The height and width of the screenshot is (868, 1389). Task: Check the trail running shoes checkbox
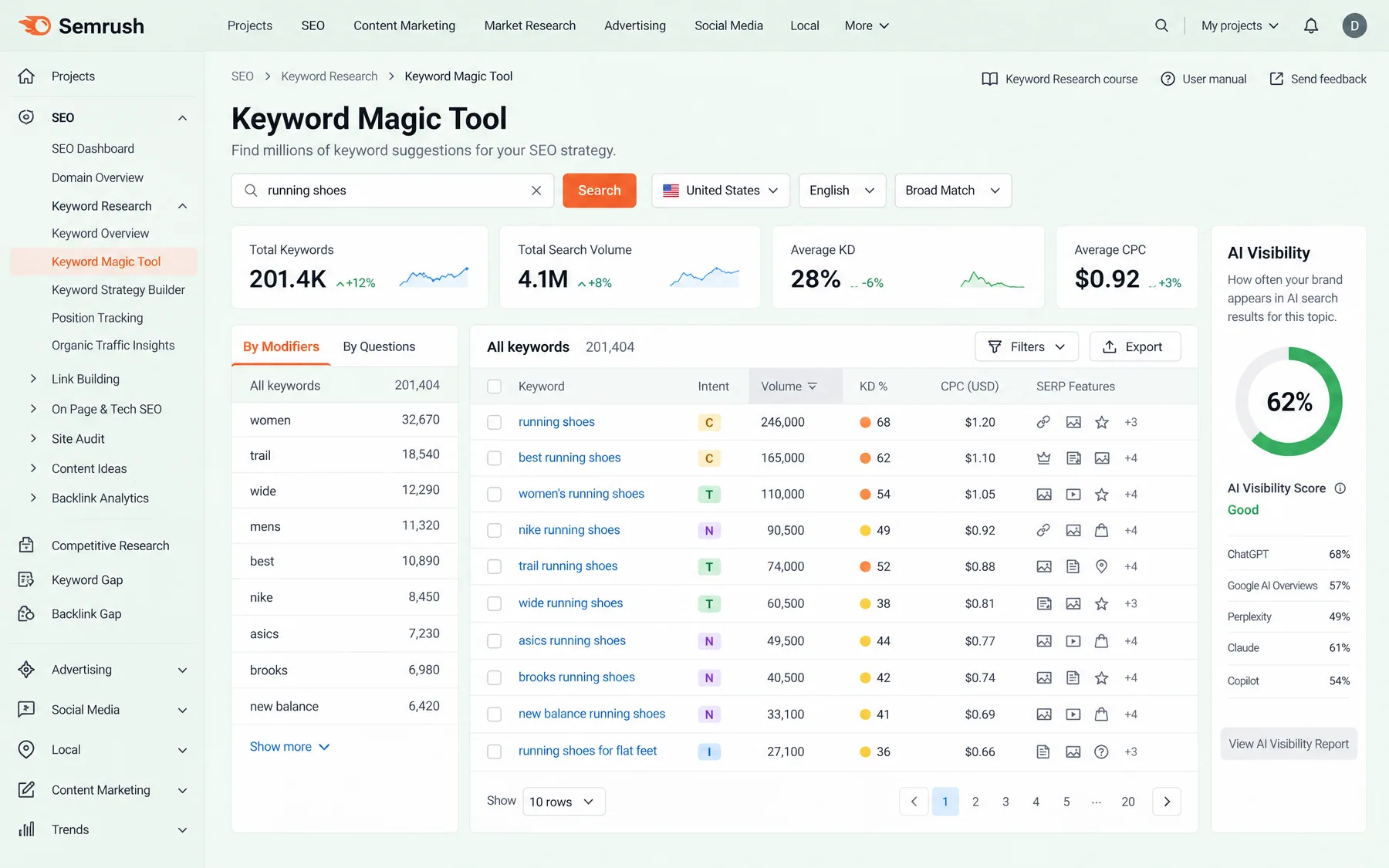point(495,566)
